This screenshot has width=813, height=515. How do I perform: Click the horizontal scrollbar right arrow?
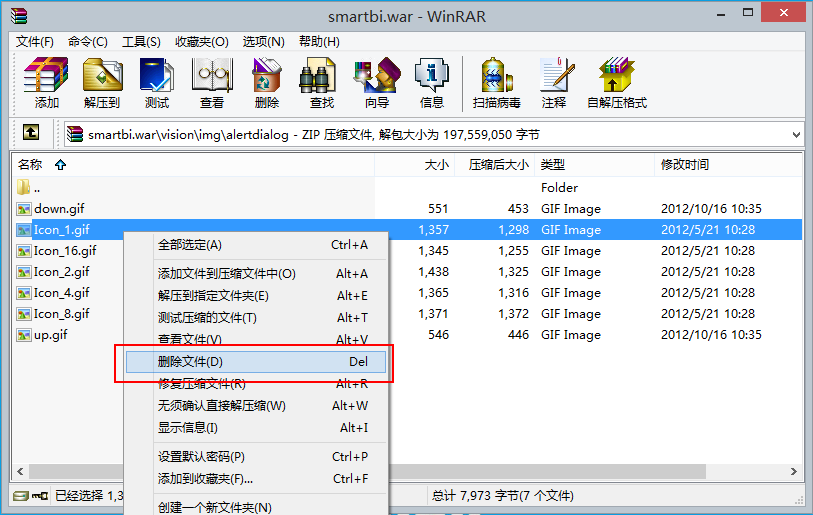point(794,471)
